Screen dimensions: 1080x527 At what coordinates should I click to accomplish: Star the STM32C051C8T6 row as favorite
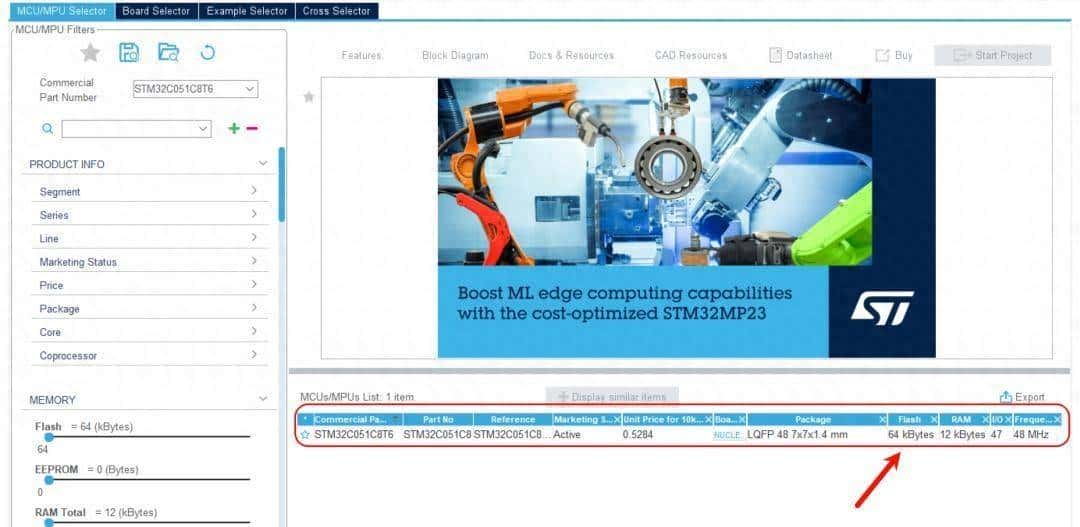coord(305,435)
